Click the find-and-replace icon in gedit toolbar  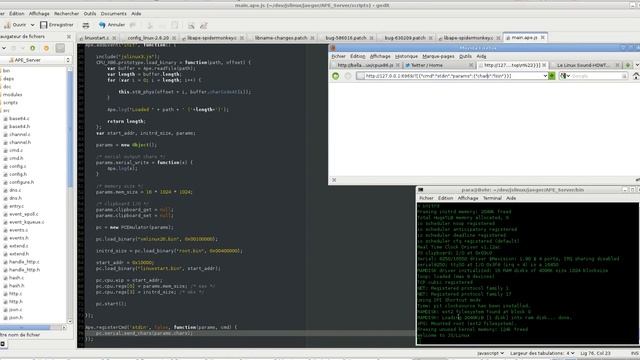(204, 25)
